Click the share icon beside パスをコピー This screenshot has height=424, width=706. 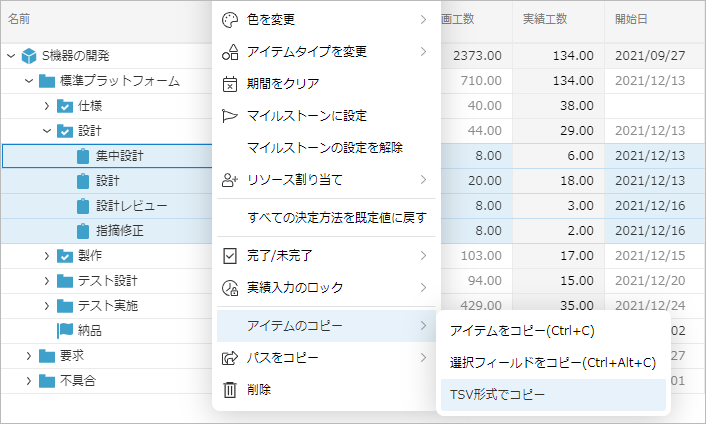click(230, 357)
